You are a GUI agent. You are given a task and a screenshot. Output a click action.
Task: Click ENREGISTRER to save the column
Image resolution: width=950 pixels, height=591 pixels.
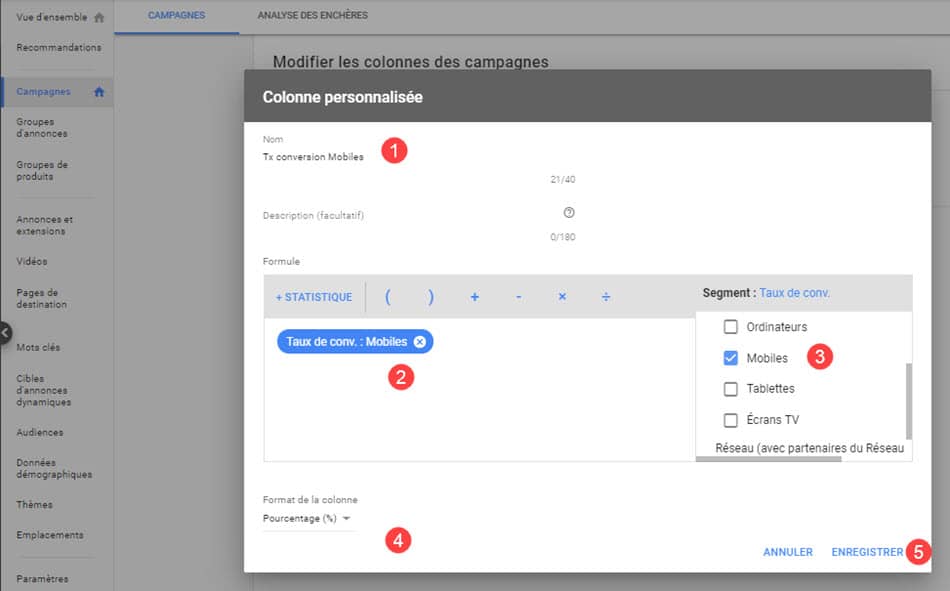click(867, 552)
